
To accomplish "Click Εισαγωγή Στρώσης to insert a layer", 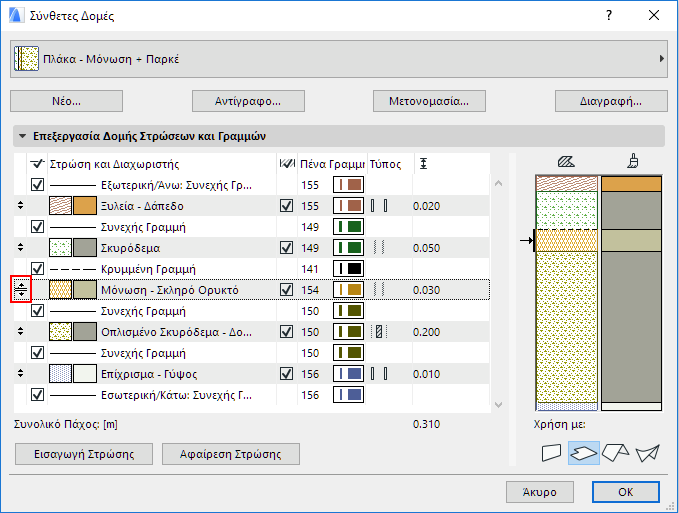I will 84,454.
